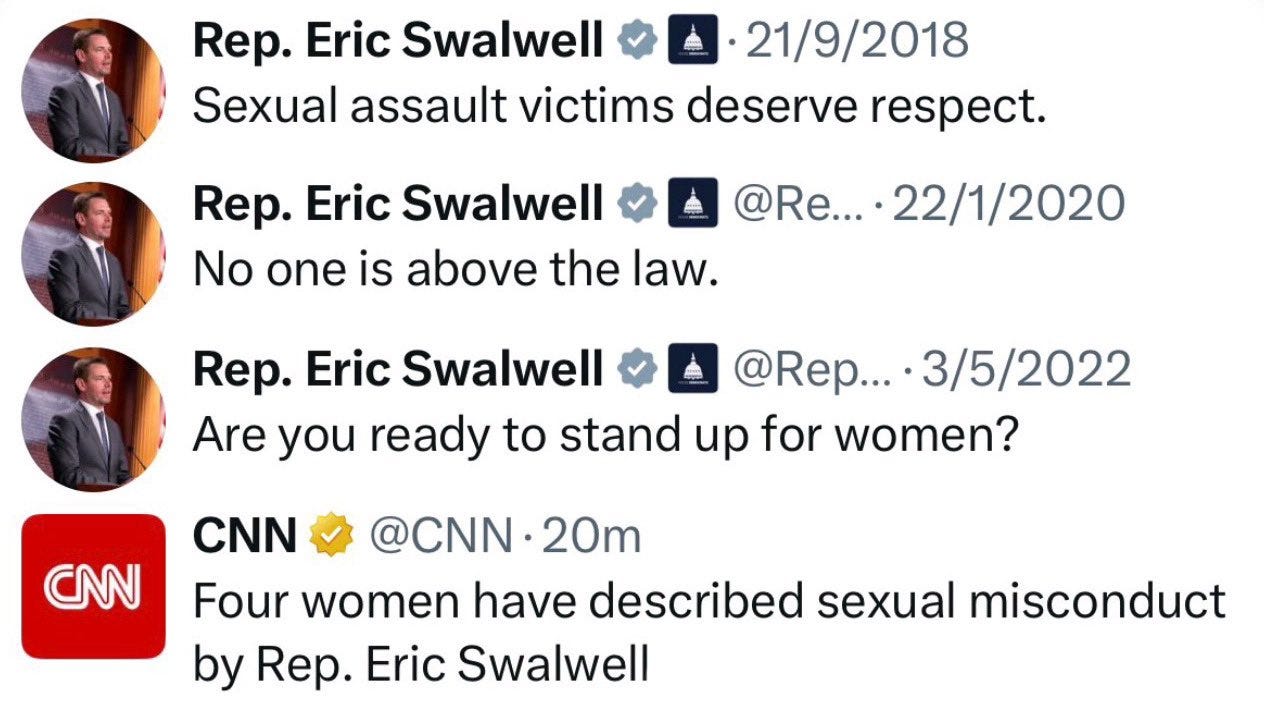Open the CNN tweet about four women
Screen dimensions: 1265x711
709,630
